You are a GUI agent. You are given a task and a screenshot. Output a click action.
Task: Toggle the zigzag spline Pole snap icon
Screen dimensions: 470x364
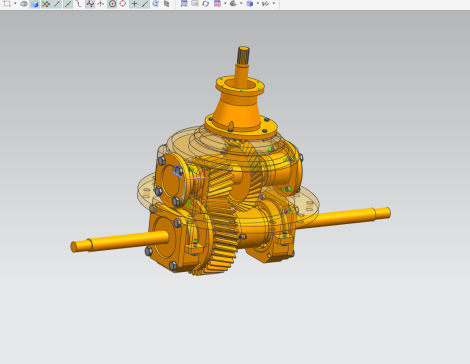coord(90,4)
